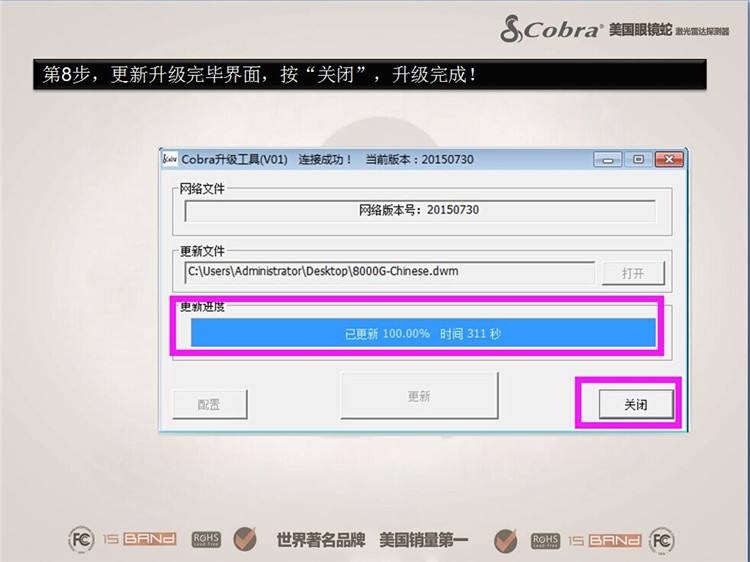The image size is (750, 562).
Task: Click the right RoHS badge
Action: point(545,541)
